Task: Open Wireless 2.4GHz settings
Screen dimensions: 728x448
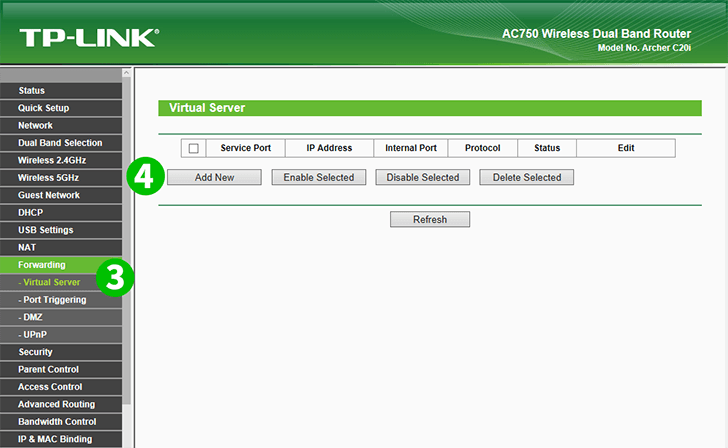Action: click(61, 160)
